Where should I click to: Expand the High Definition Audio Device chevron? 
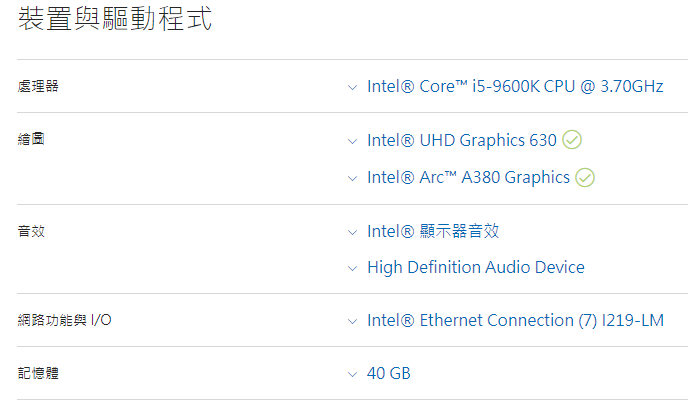point(352,268)
